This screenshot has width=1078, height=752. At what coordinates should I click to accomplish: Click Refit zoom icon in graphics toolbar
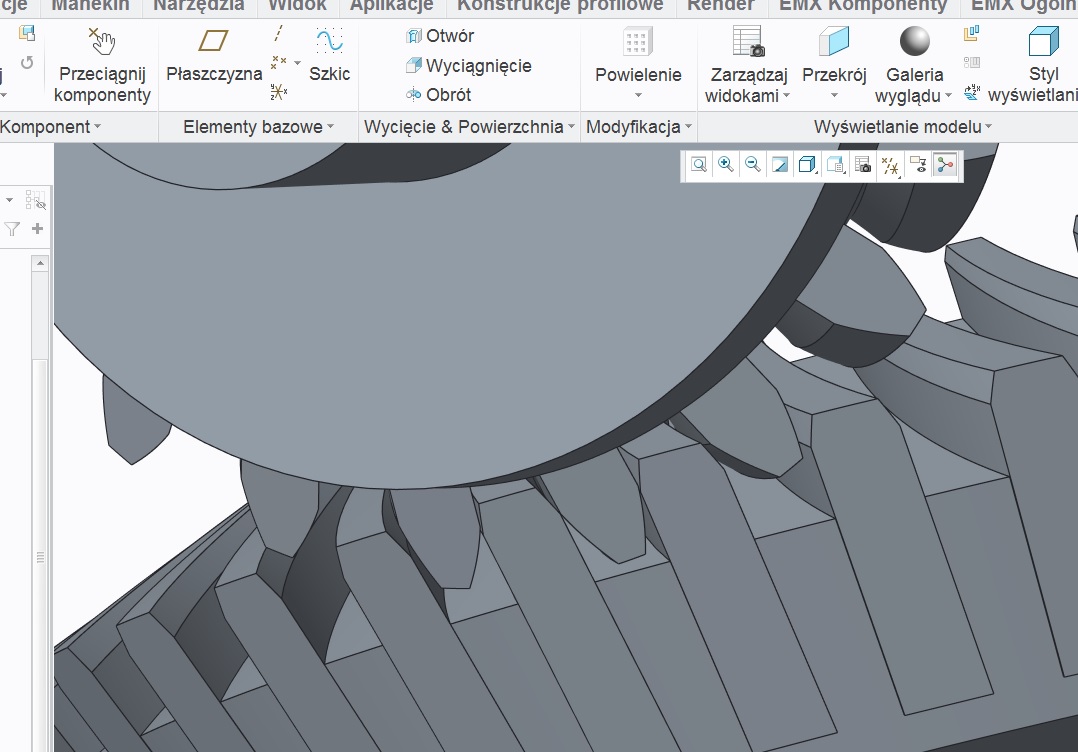click(698, 165)
